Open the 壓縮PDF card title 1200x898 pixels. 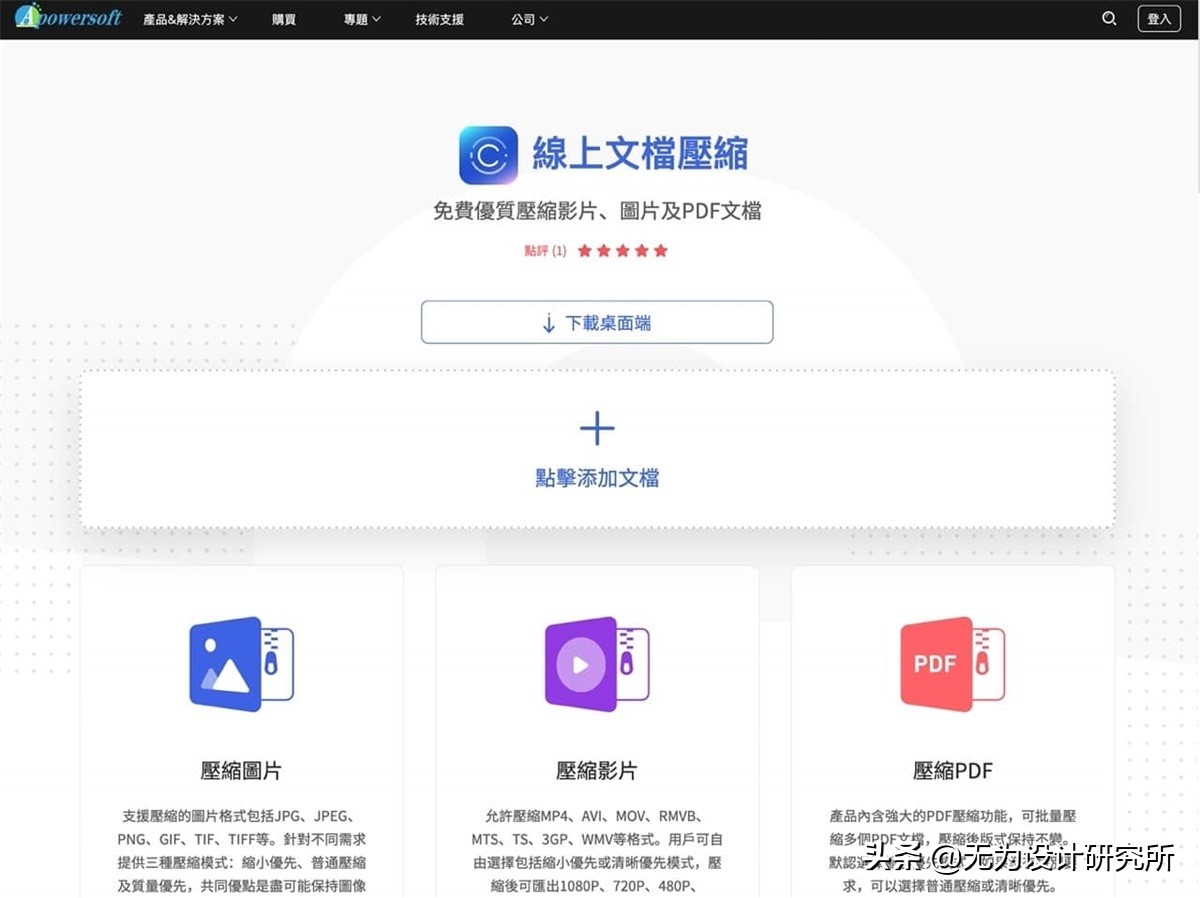click(x=952, y=770)
